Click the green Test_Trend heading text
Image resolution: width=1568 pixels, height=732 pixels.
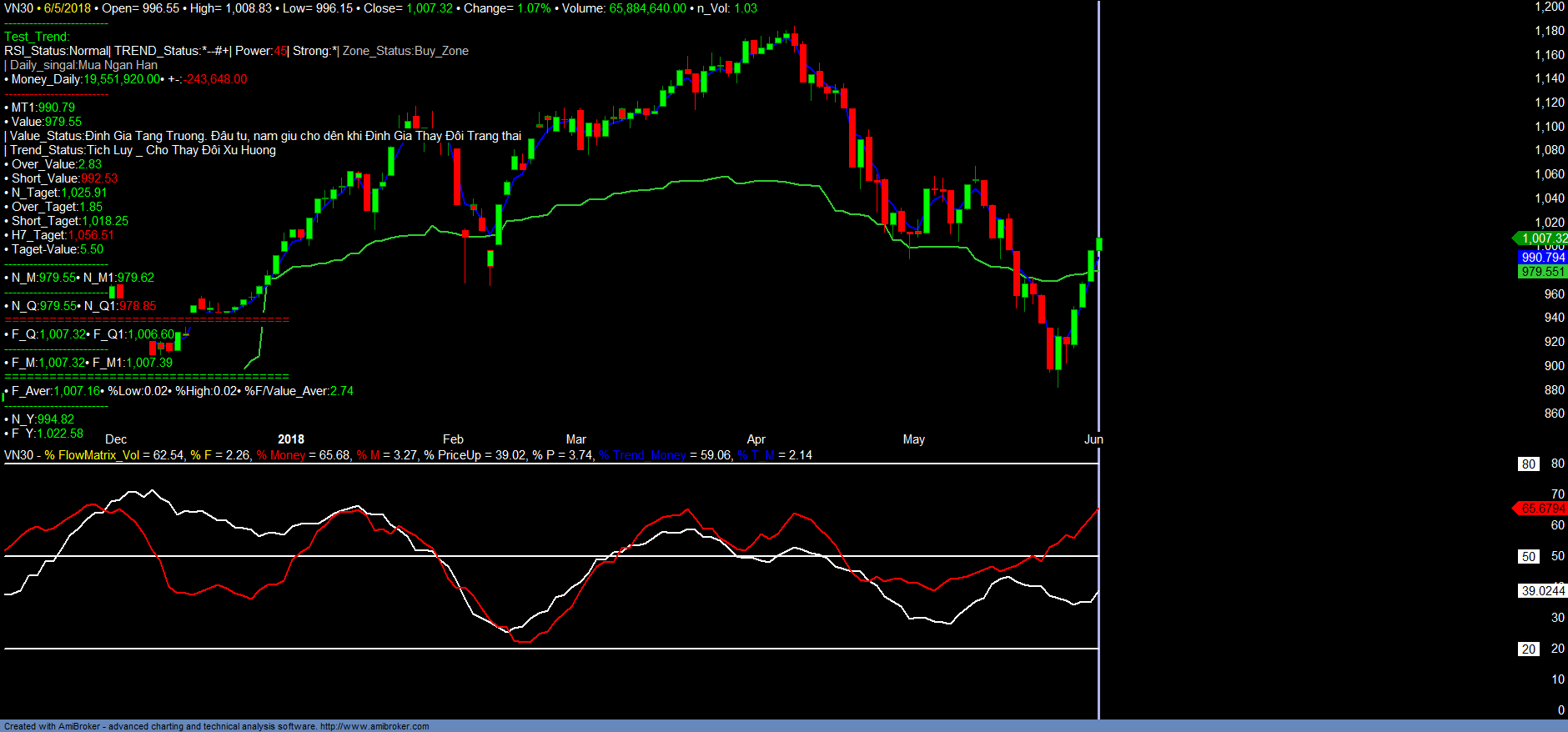tap(37, 37)
